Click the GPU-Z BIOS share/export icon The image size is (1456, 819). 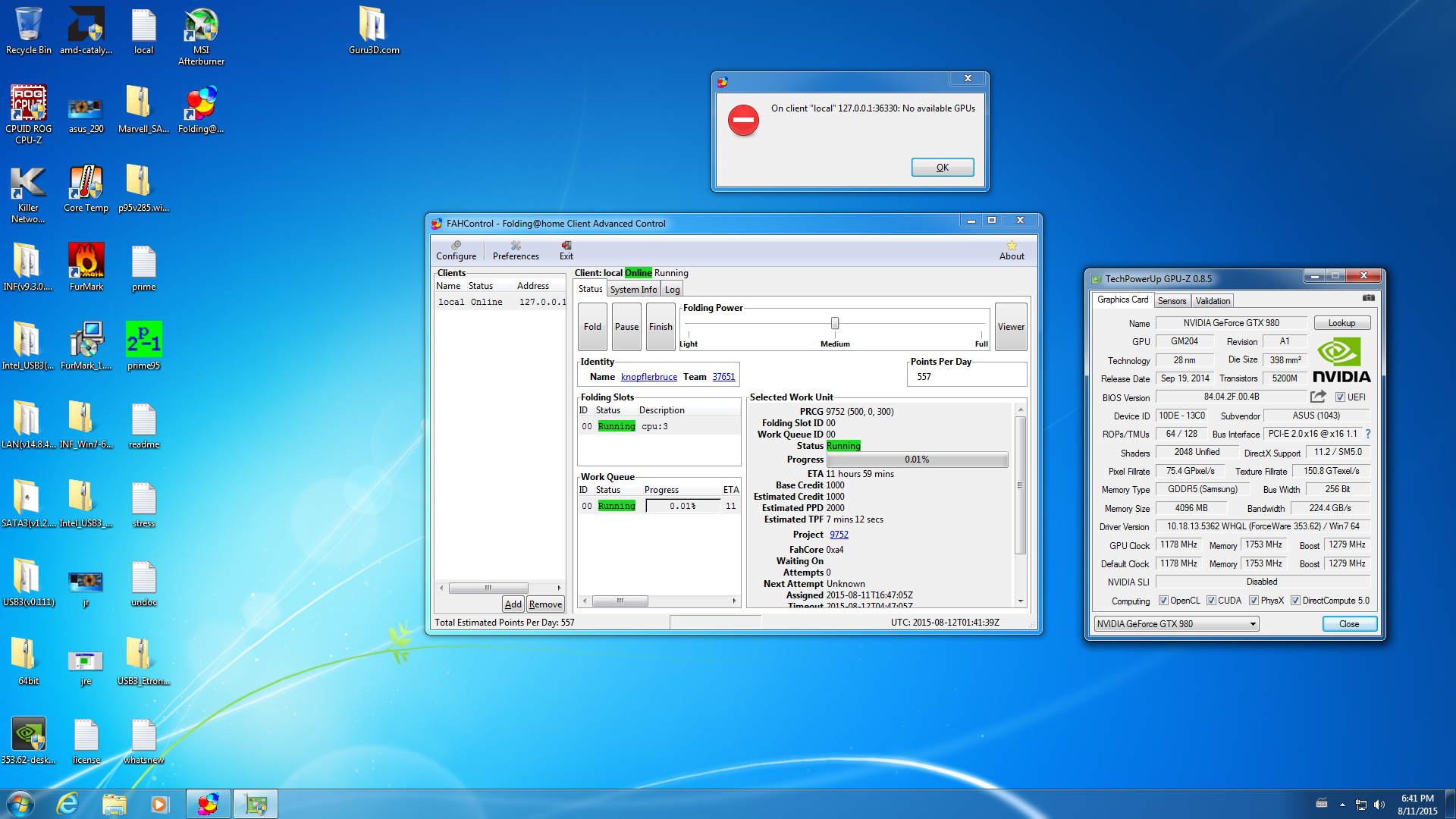tap(1318, 397)
